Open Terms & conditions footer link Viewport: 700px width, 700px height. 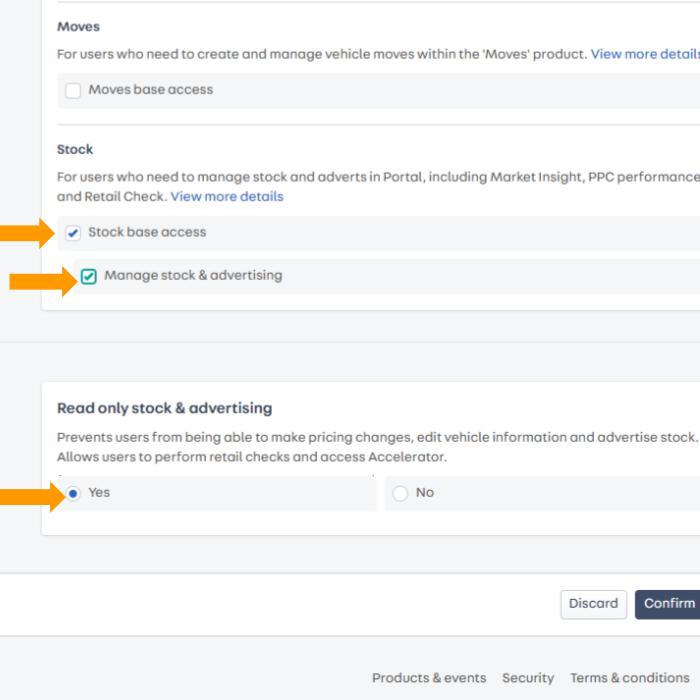coord(630,678)
